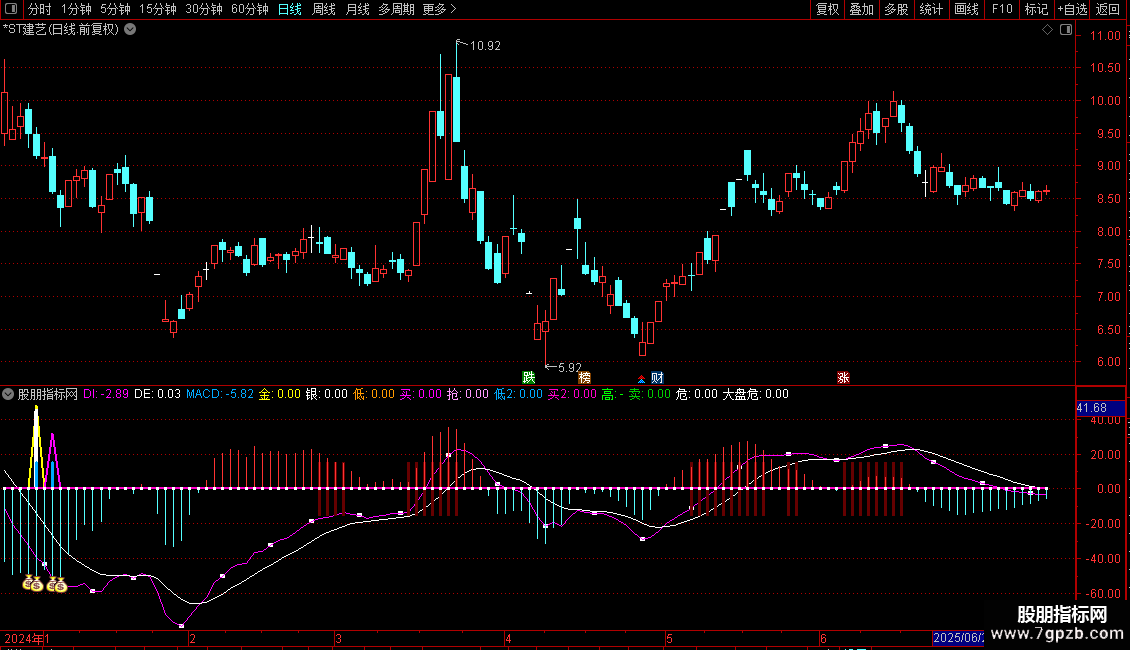
Task: Expand 更多 time period options
Action: pos(439,10)
